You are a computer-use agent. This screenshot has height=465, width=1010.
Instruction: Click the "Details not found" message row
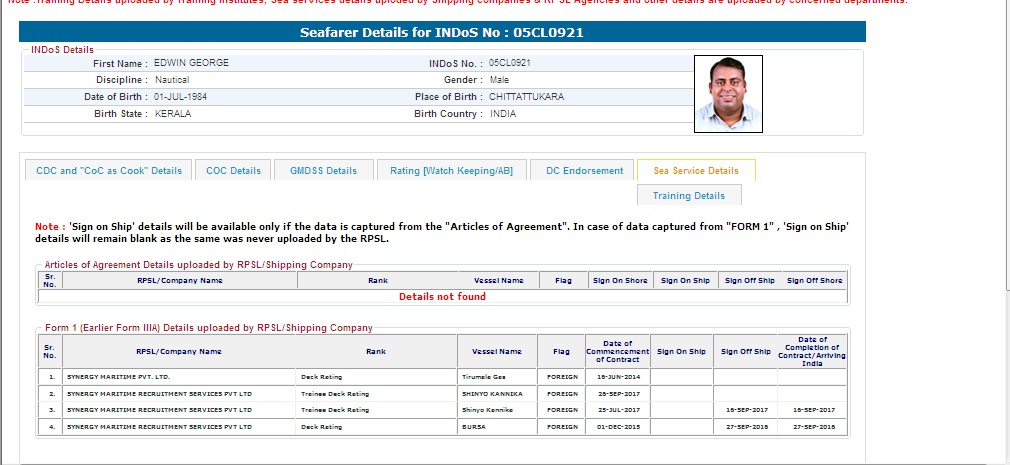tap(442, 296)
